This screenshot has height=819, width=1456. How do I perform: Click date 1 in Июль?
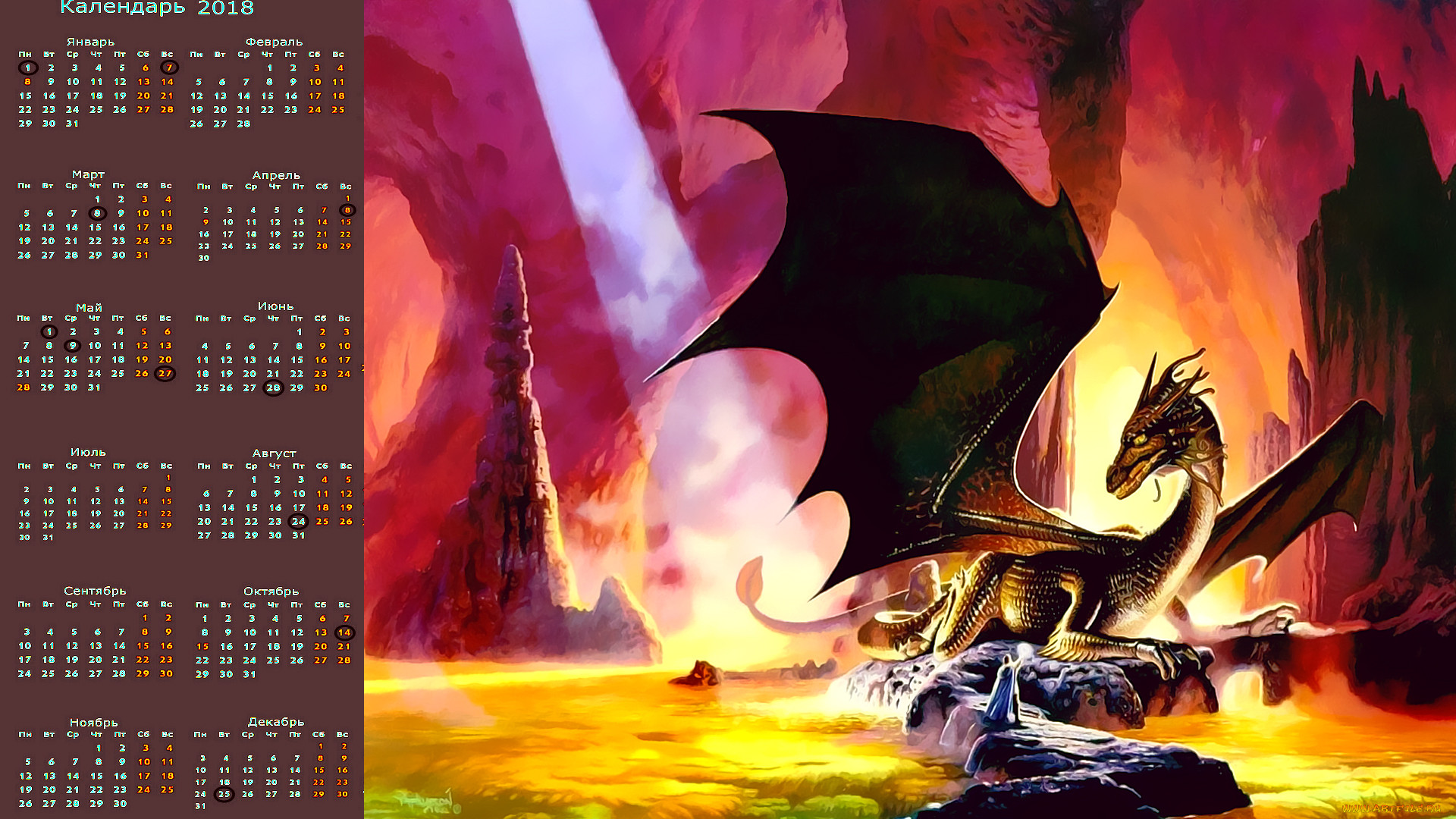168,478
